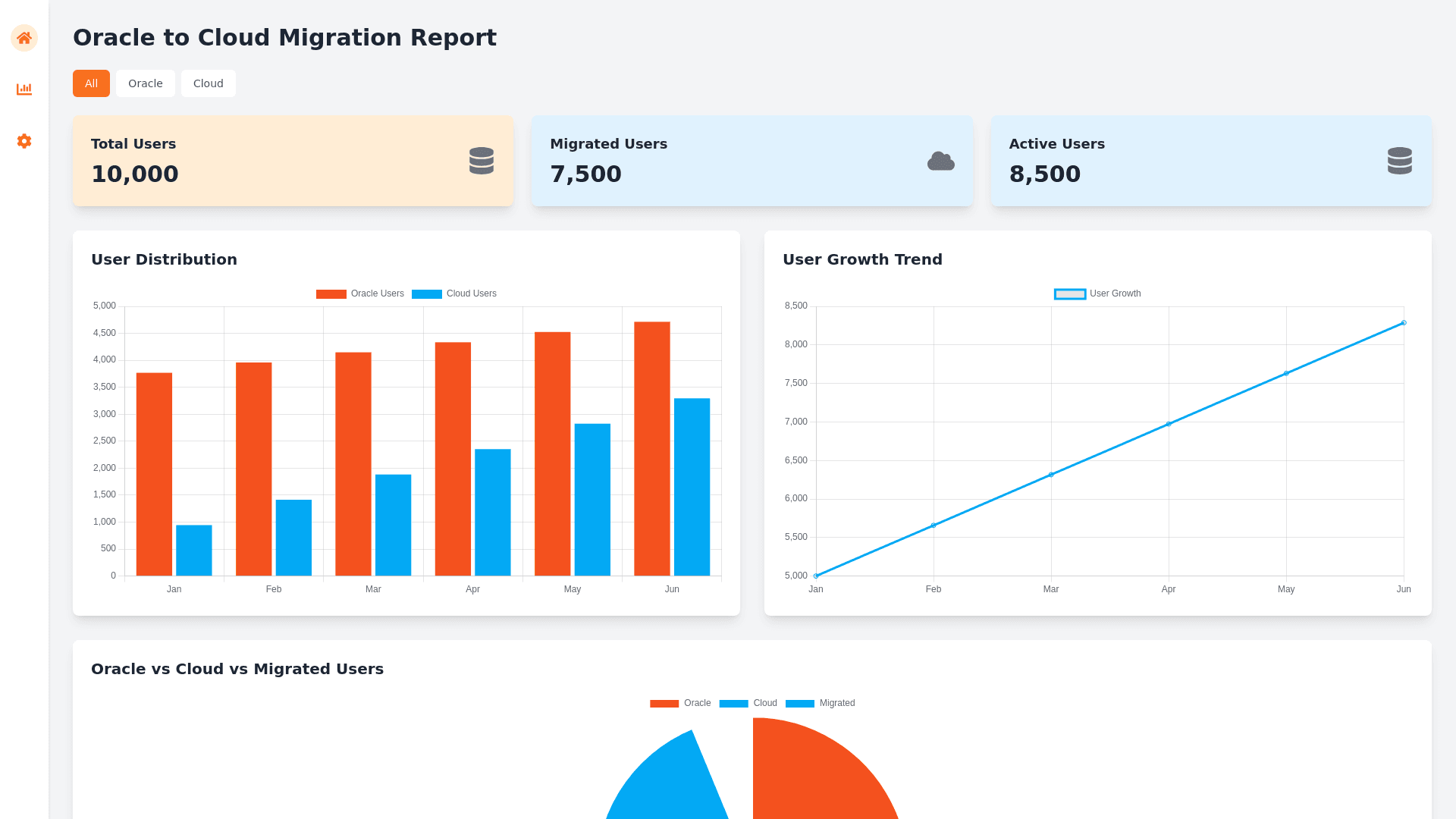
Task: Click the database icon on the Active Users card
Action: 1399,161
